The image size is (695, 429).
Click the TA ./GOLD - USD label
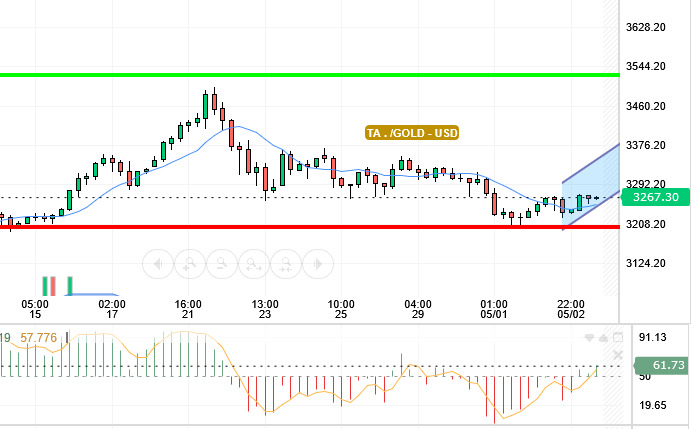coord(412,133)
